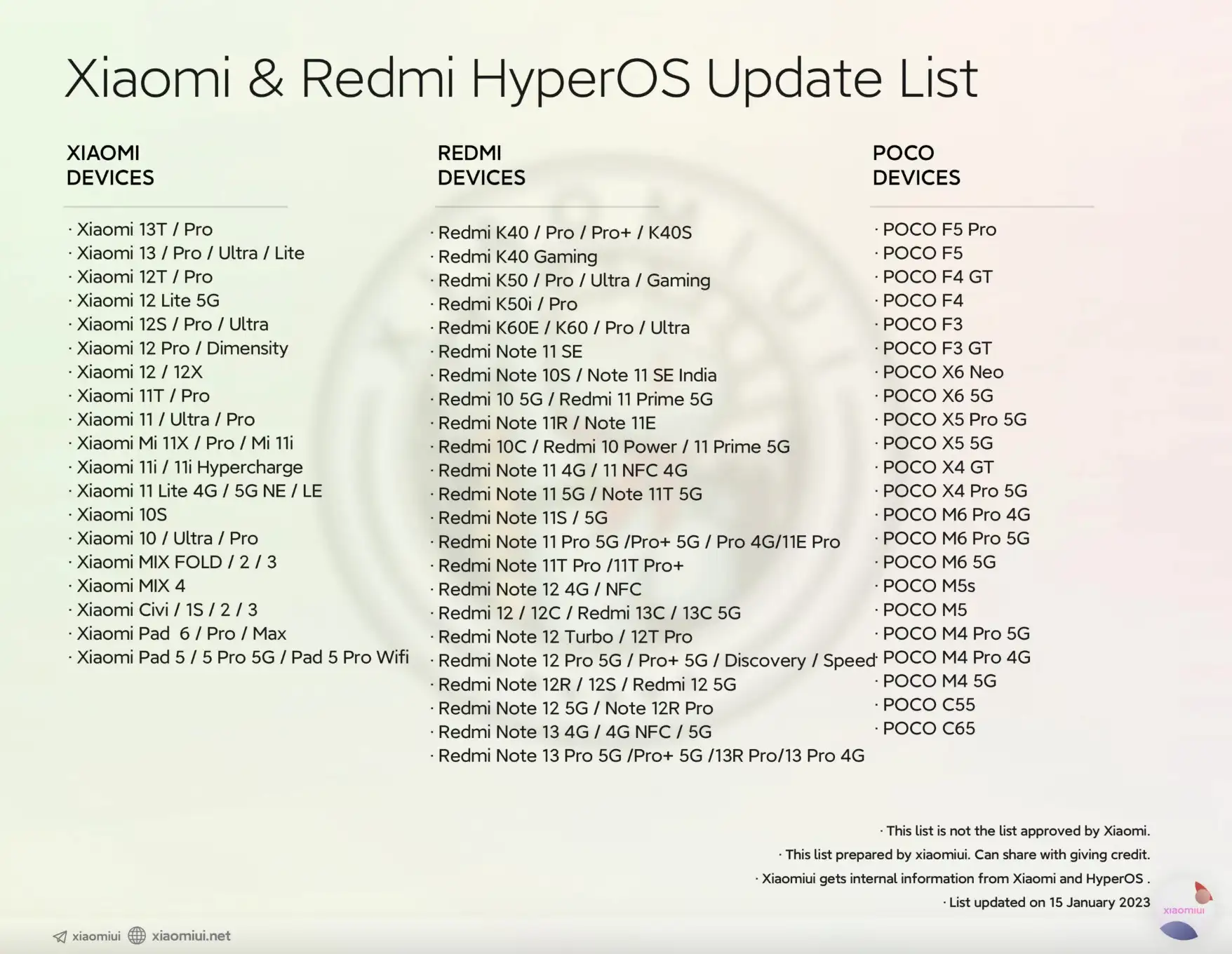The image size is (1232, 954).
Task: Click the Xiaomi 13T / Pro entry
Action: [x=145, y=229]
